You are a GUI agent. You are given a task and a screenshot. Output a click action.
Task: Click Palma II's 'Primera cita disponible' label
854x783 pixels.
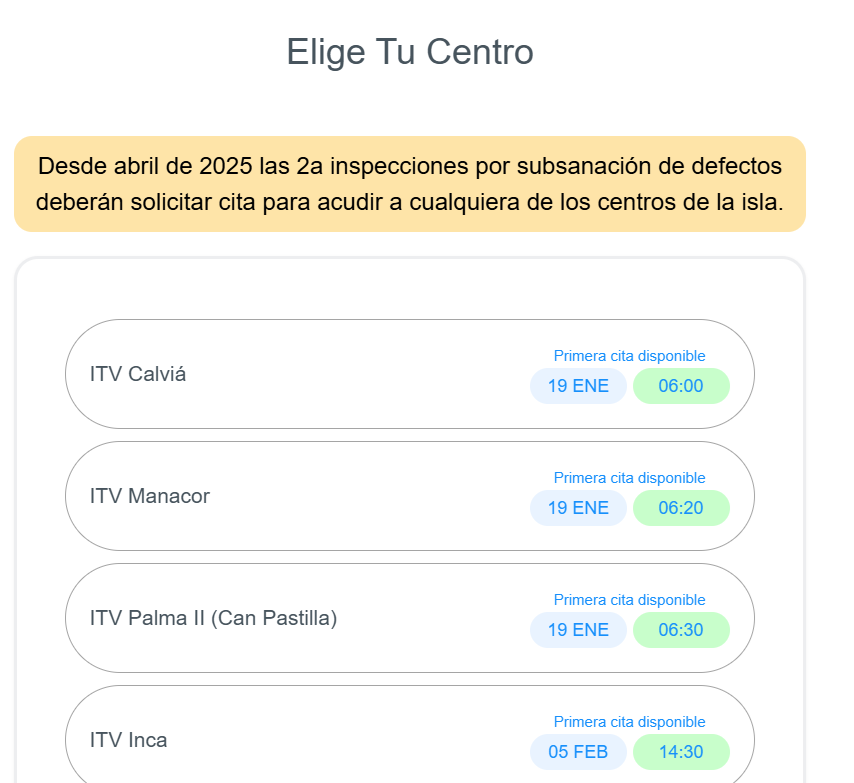point(629,600)
